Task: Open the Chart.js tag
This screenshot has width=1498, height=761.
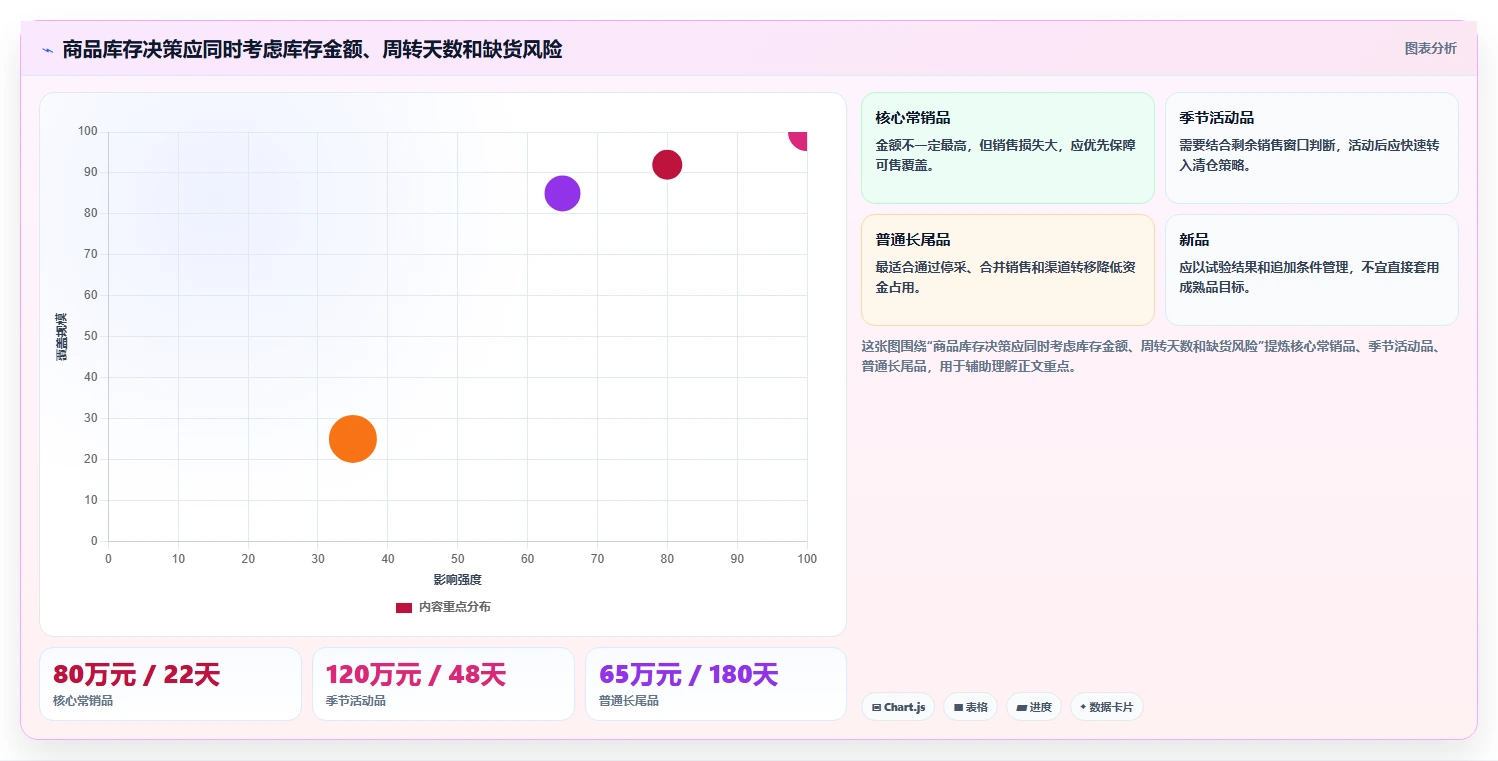Action: coord(898,707)
